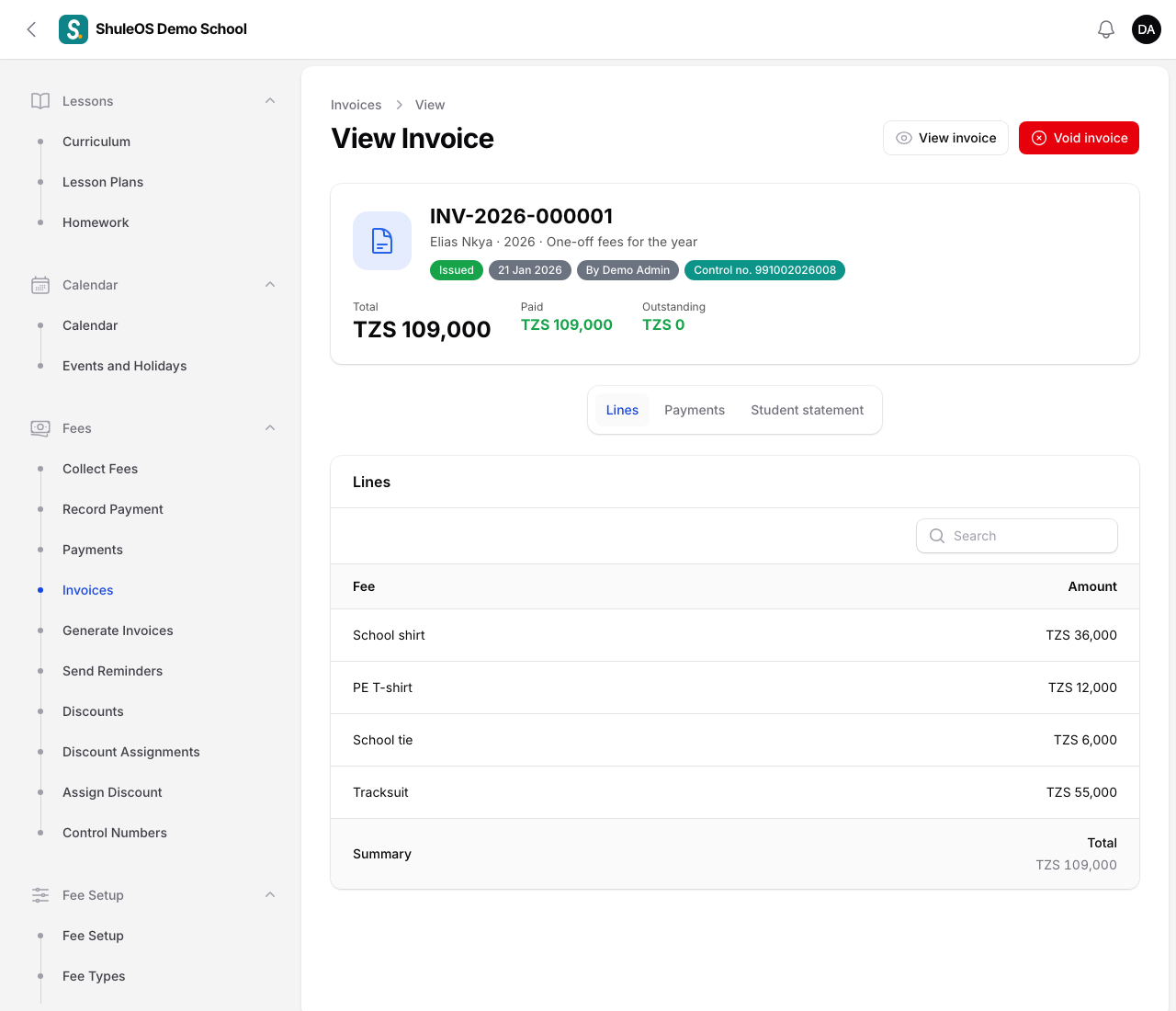Click the invoice document icon

coord(382,241)
